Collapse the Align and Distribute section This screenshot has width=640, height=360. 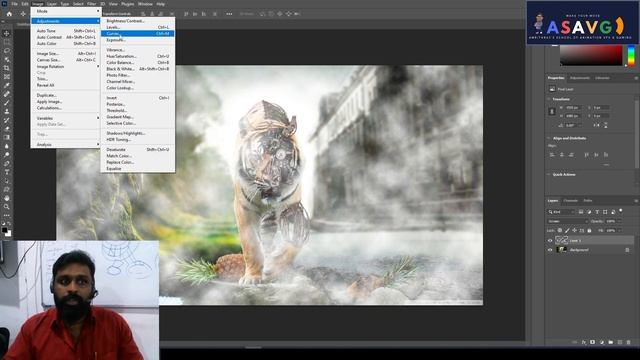point(549,138)
